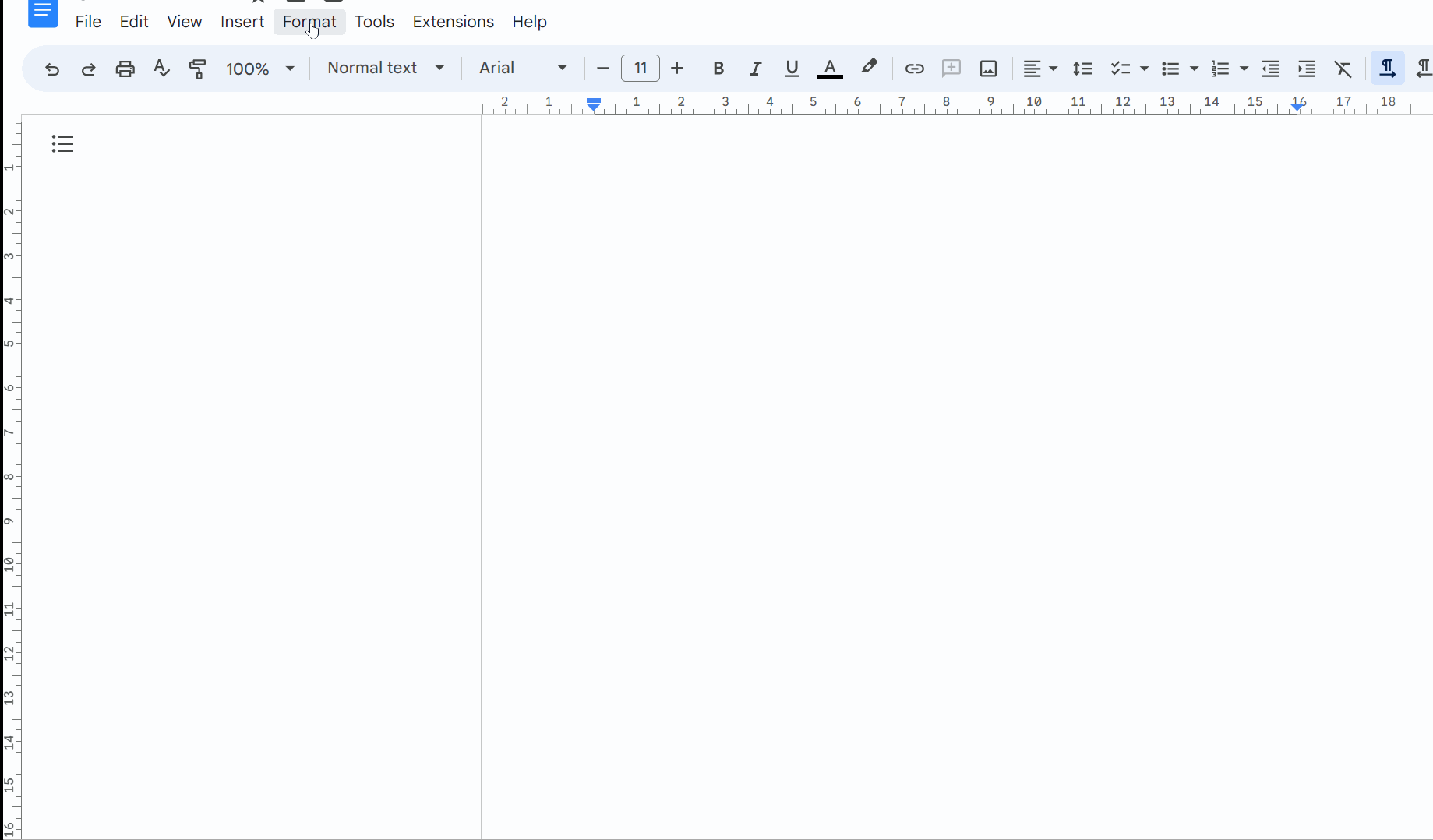Toggle underline formatting
Image resolution: width=1433 pixels, height=840 pixels.
[792, 69]
